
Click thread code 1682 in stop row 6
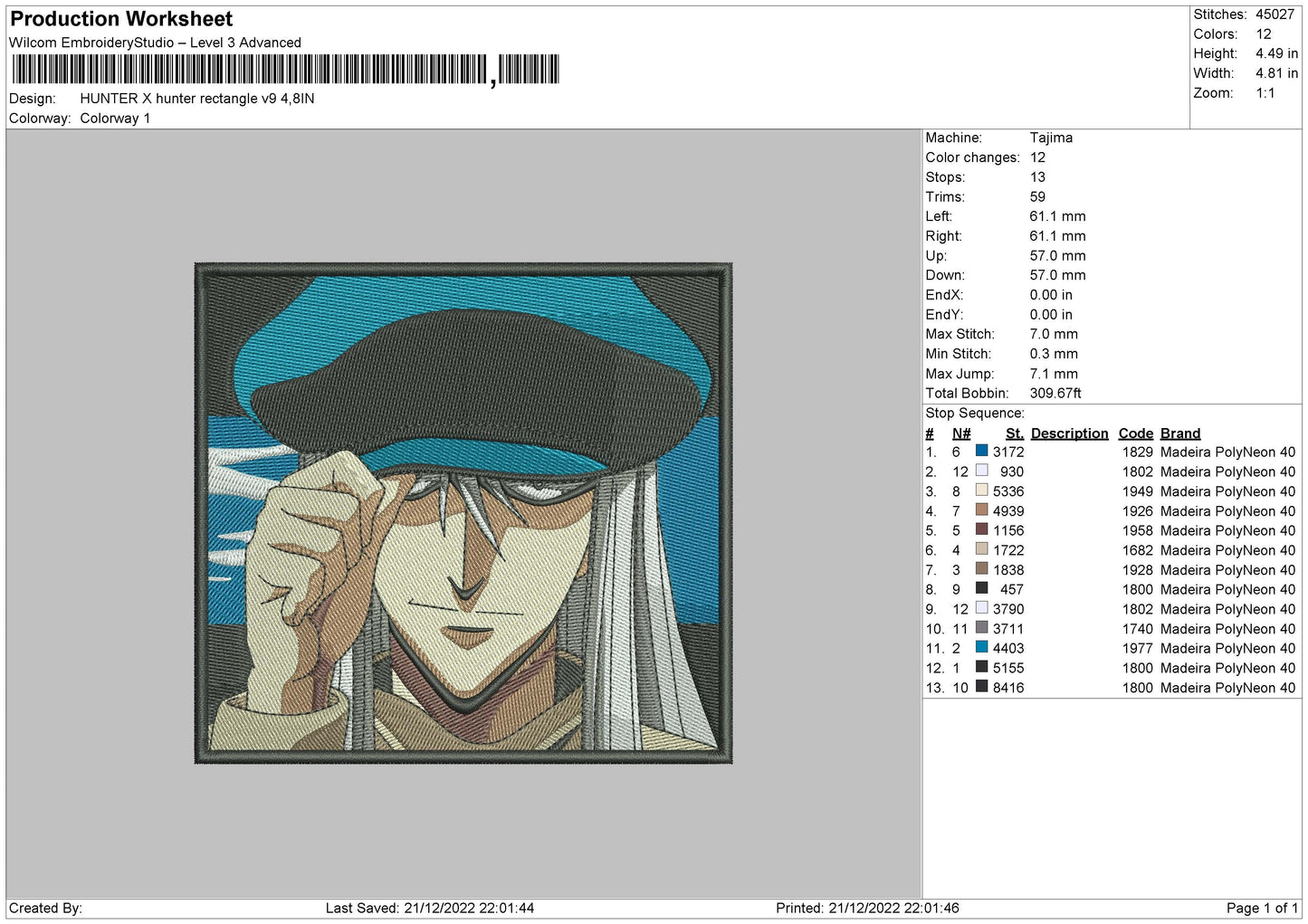(1138, 550)
